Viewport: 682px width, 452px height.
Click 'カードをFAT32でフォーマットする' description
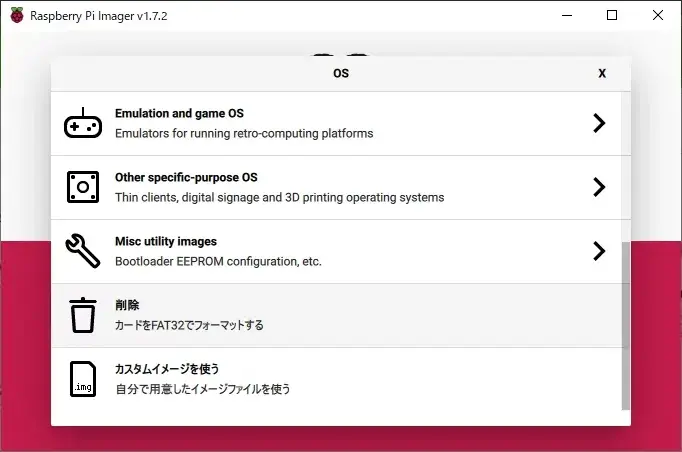click(x=189, y=325)
